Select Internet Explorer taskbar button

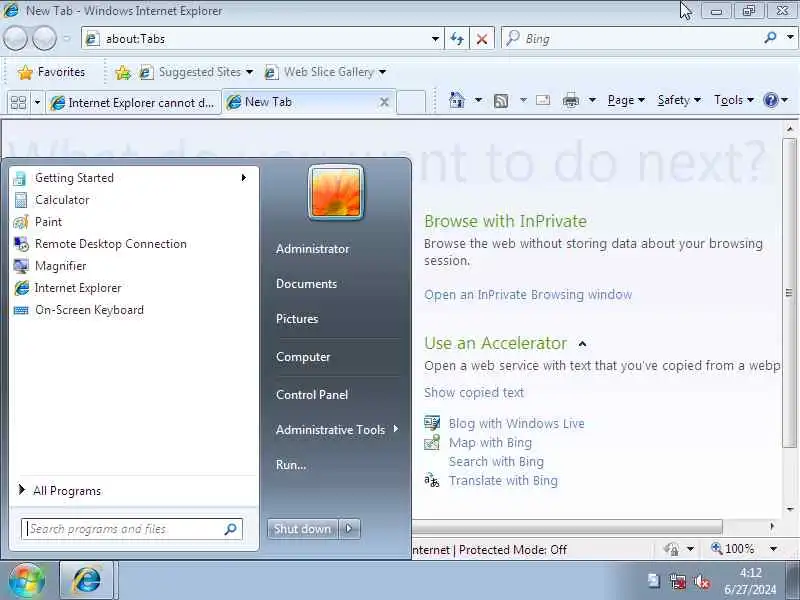tap(87, 580)
